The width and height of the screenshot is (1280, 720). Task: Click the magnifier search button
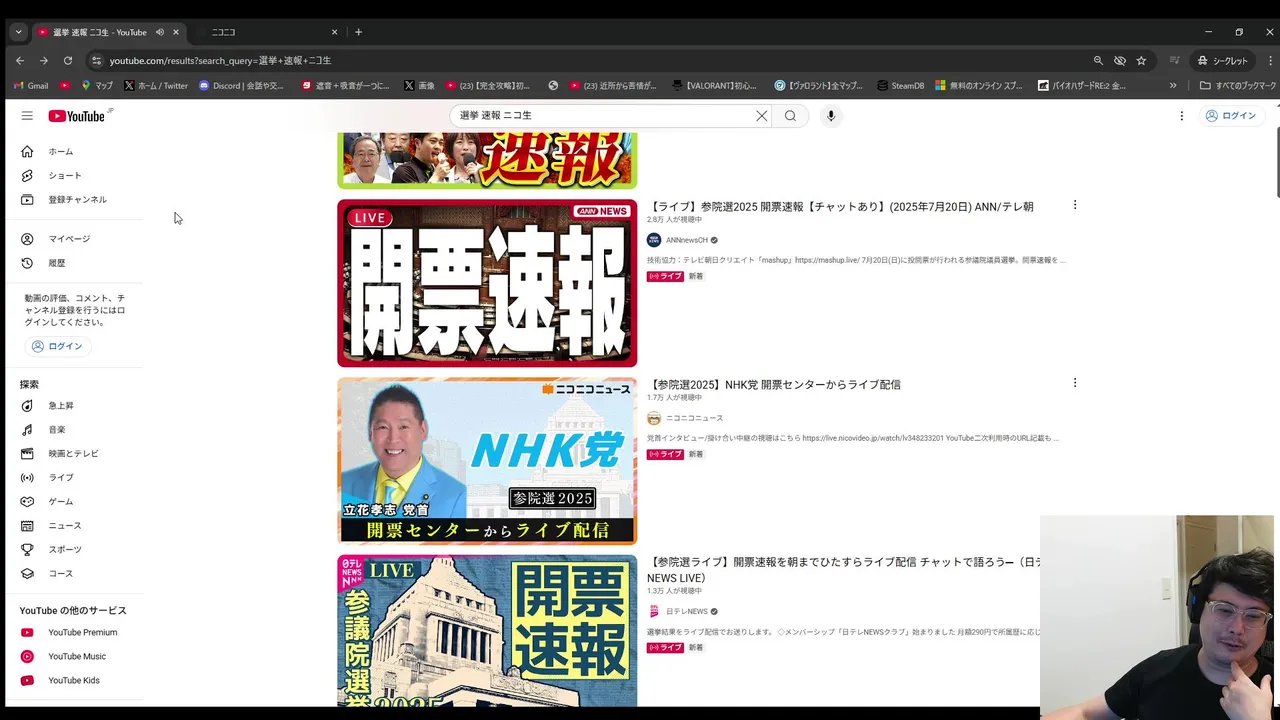click(790, 116)
